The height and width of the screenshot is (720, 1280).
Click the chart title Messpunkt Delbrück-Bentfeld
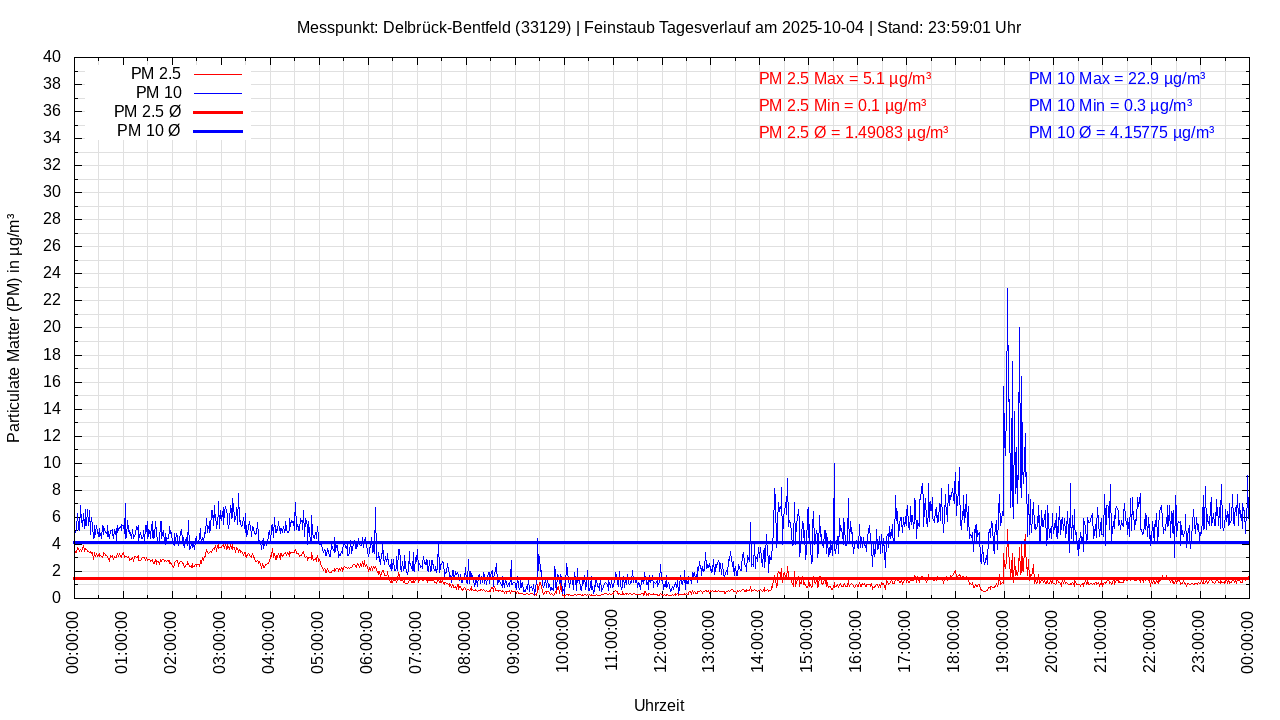tap(658, 27)
